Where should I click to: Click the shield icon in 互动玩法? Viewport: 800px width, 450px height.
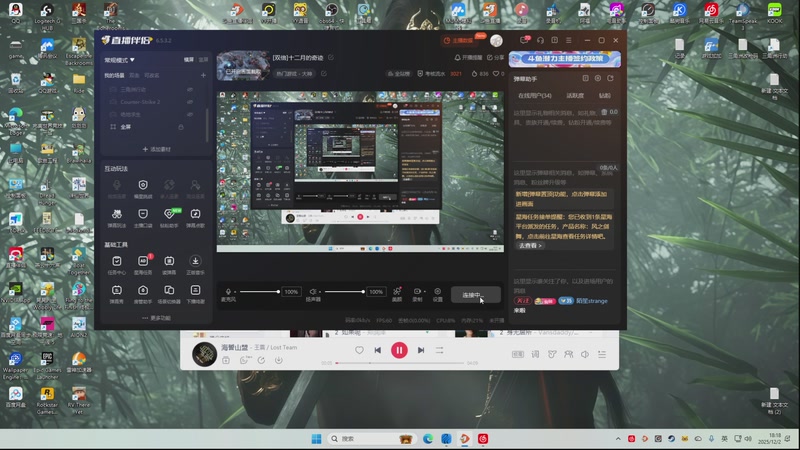point(143,185)
